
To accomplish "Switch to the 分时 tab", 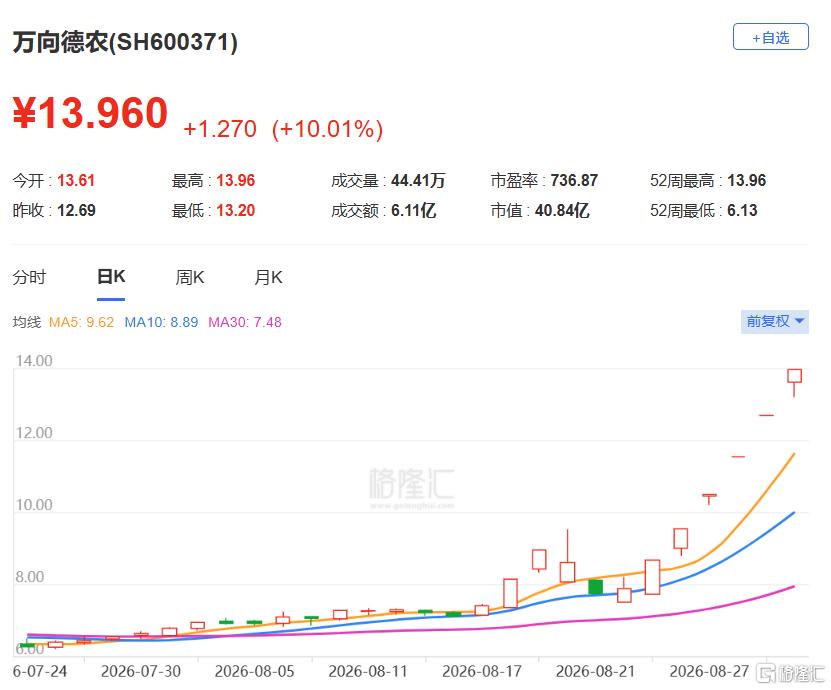I will pyautogui.click(x=29, y=277).
